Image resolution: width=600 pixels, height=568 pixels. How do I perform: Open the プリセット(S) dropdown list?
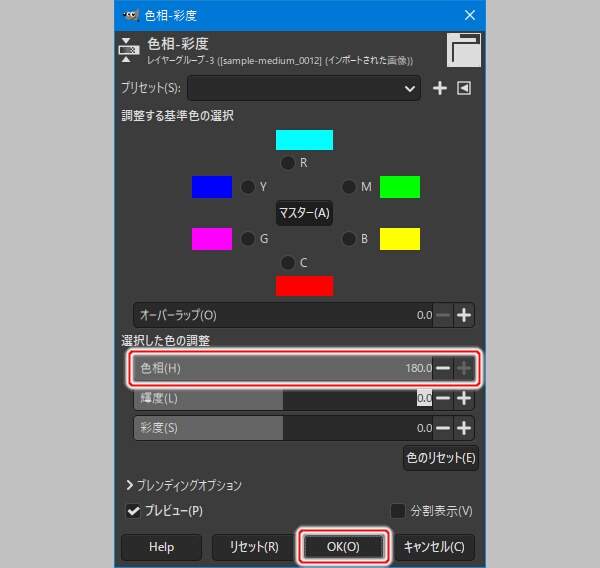click(304, 88)
